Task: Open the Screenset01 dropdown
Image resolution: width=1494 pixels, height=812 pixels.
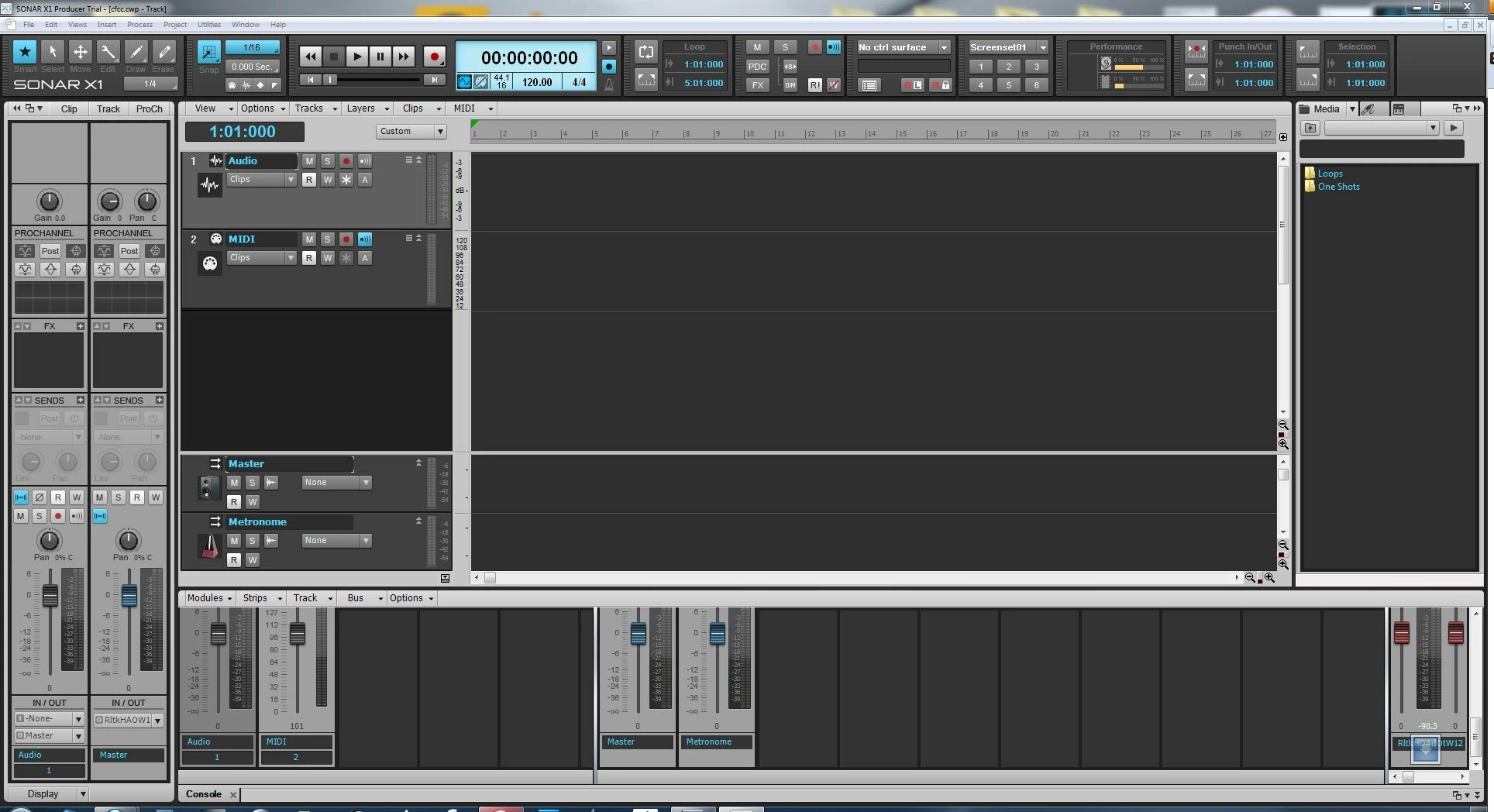Action: coord(1008,47)
